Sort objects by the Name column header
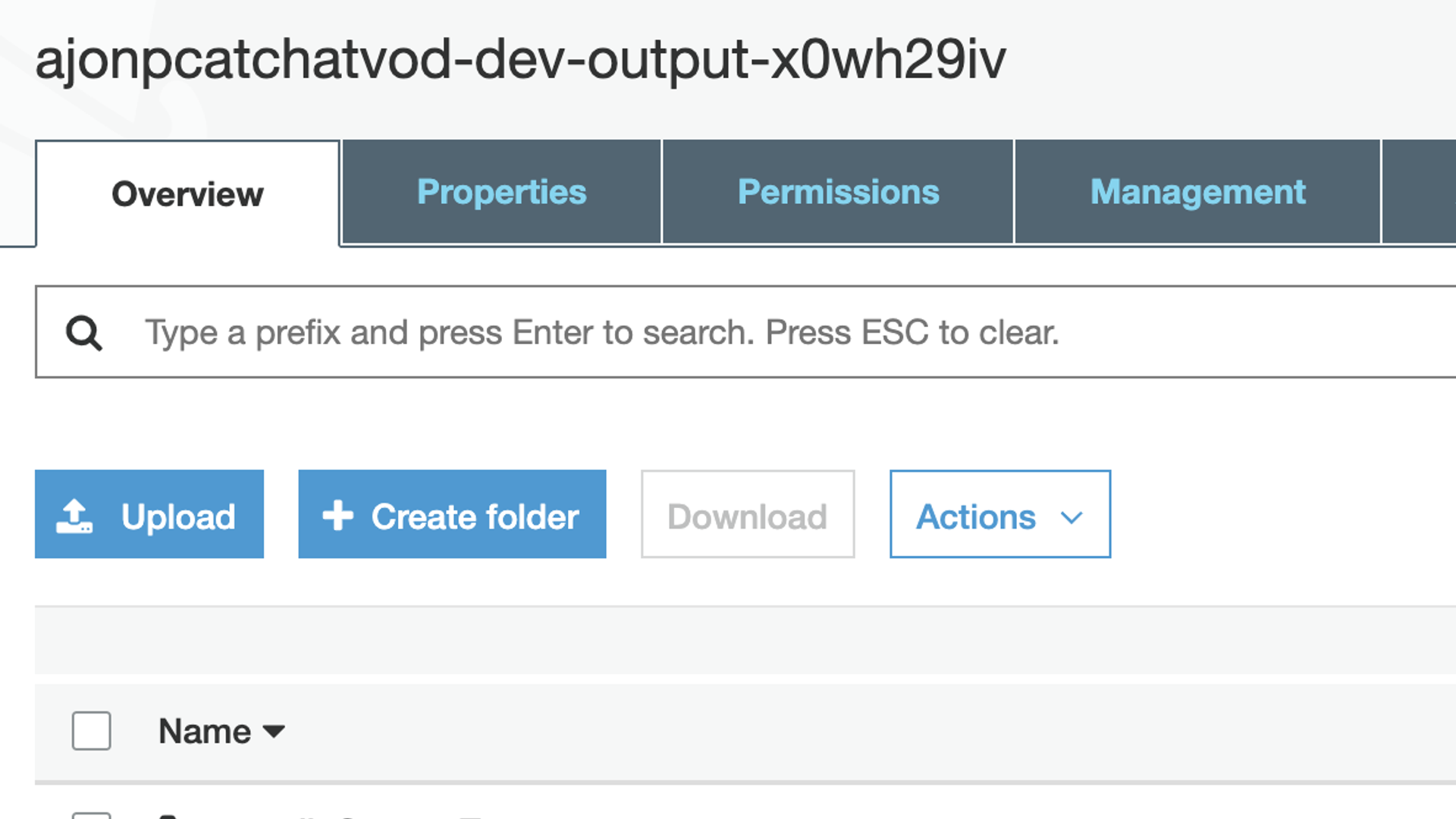Viewport: 1456px width, 819px height. click(205, 731)
